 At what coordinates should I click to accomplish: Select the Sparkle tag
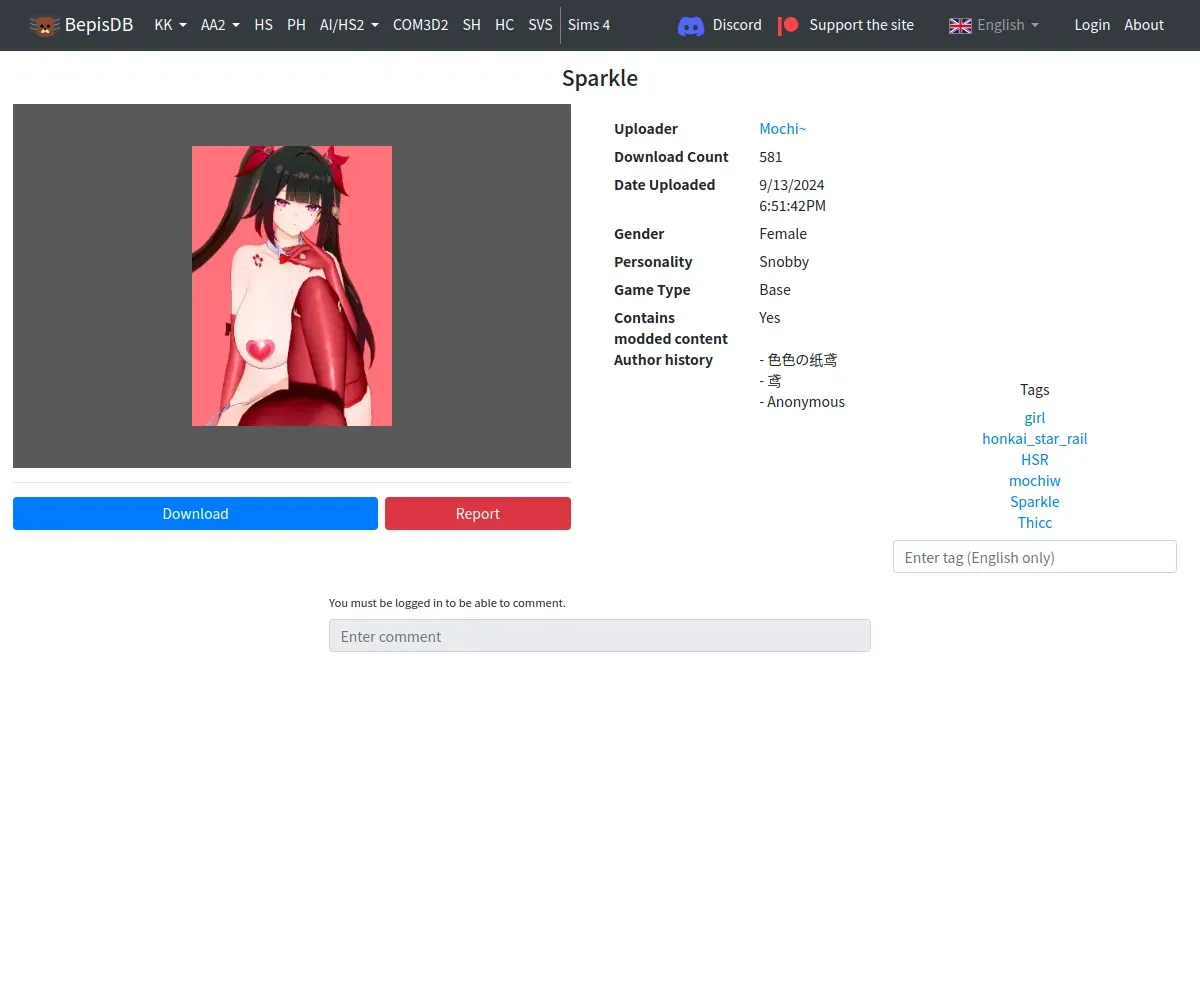point(1035,501)
